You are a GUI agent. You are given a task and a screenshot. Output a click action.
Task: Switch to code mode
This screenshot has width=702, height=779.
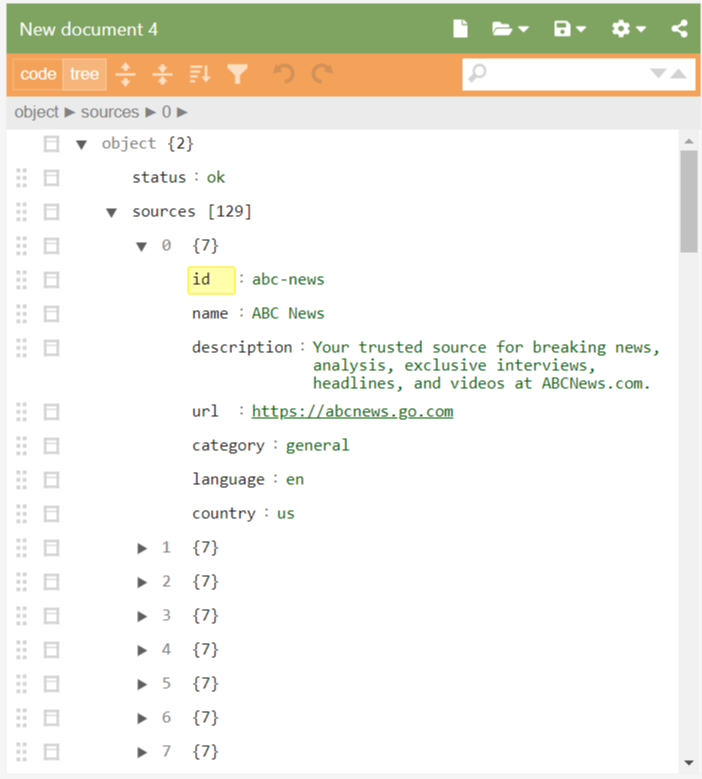(38, 74)
